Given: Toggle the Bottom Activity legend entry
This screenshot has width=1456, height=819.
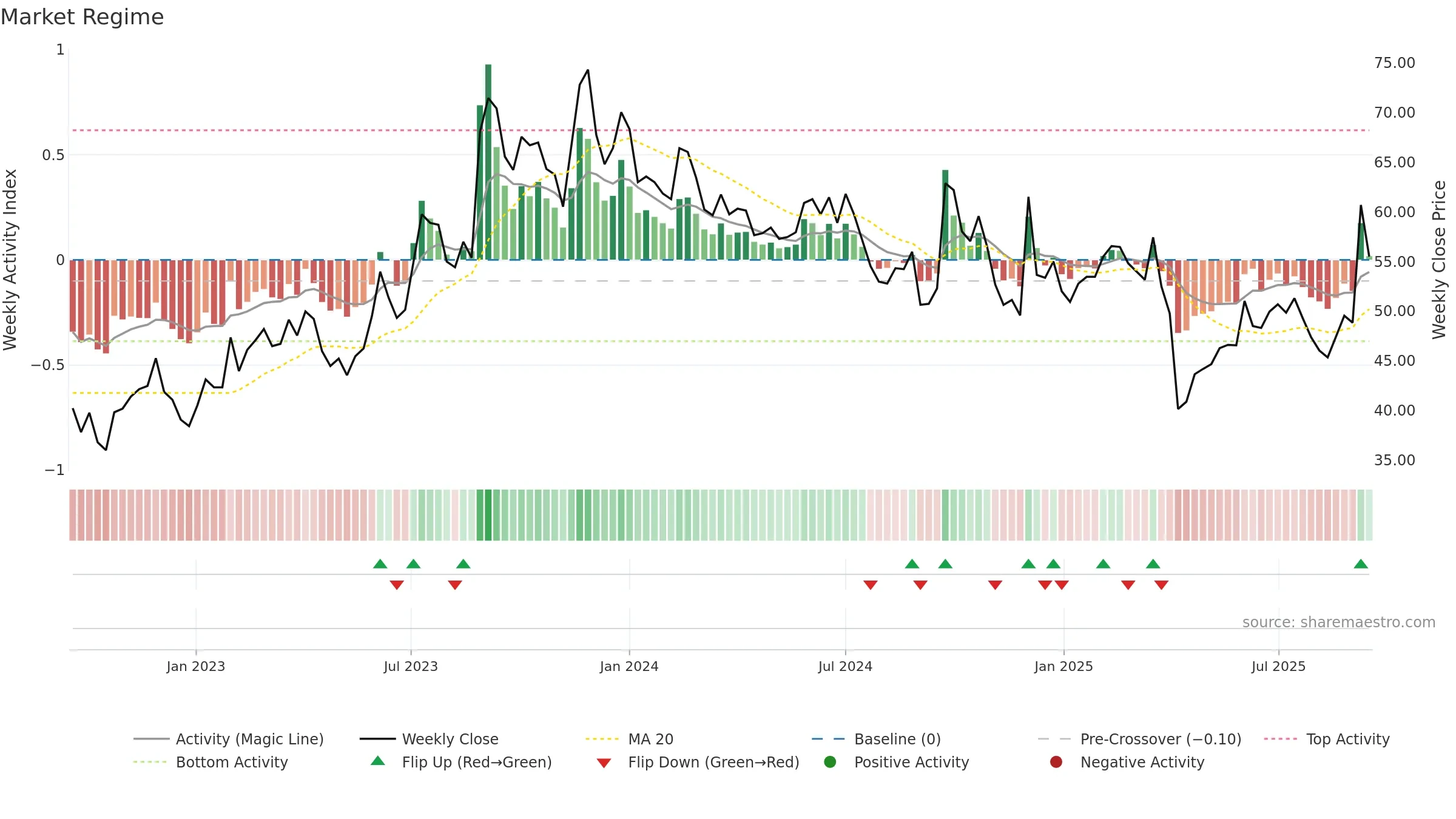Looking at the screenshot, I should point(211,762).
